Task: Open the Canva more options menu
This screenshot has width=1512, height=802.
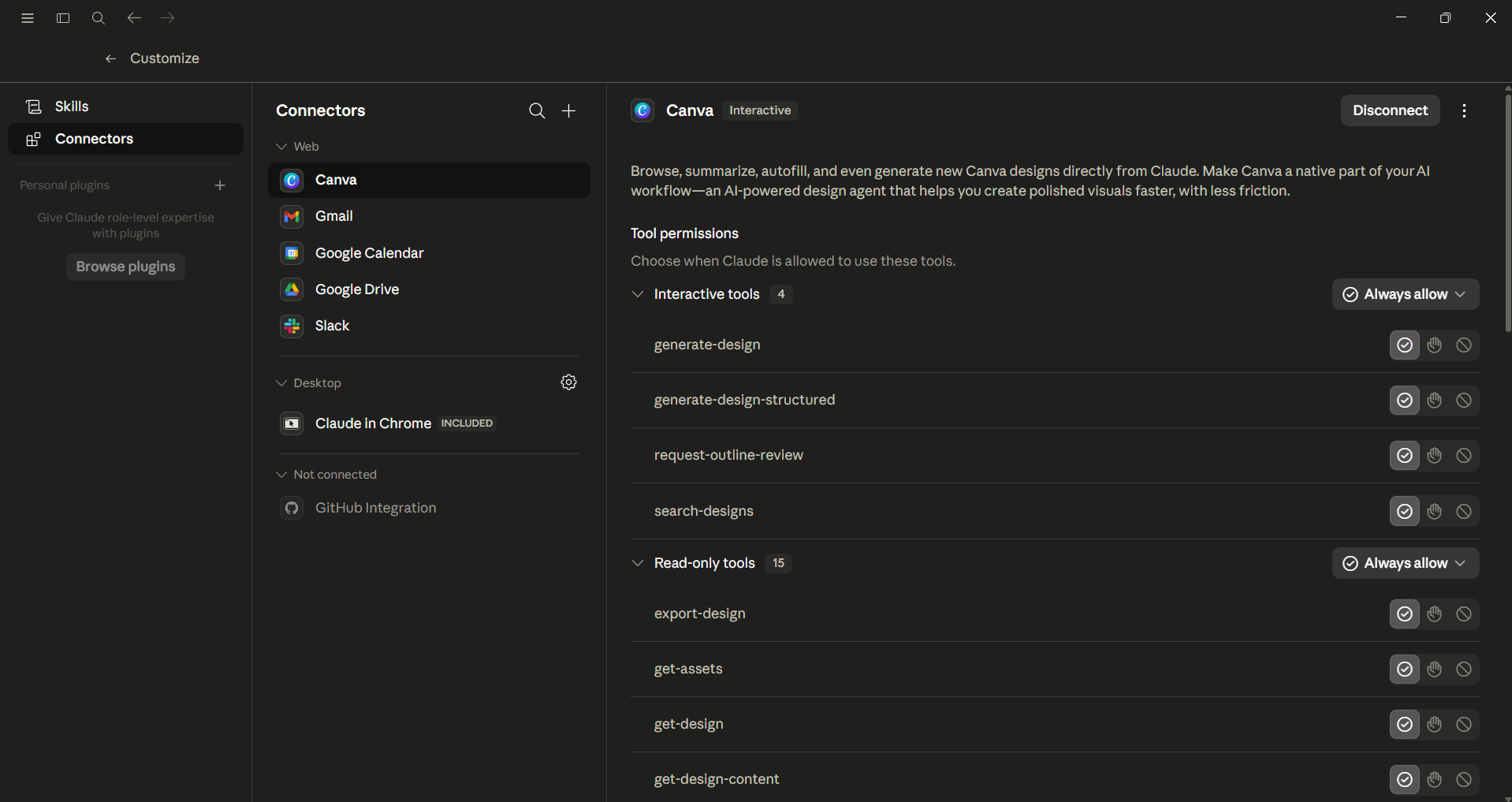Action: tap(1464, 110)
